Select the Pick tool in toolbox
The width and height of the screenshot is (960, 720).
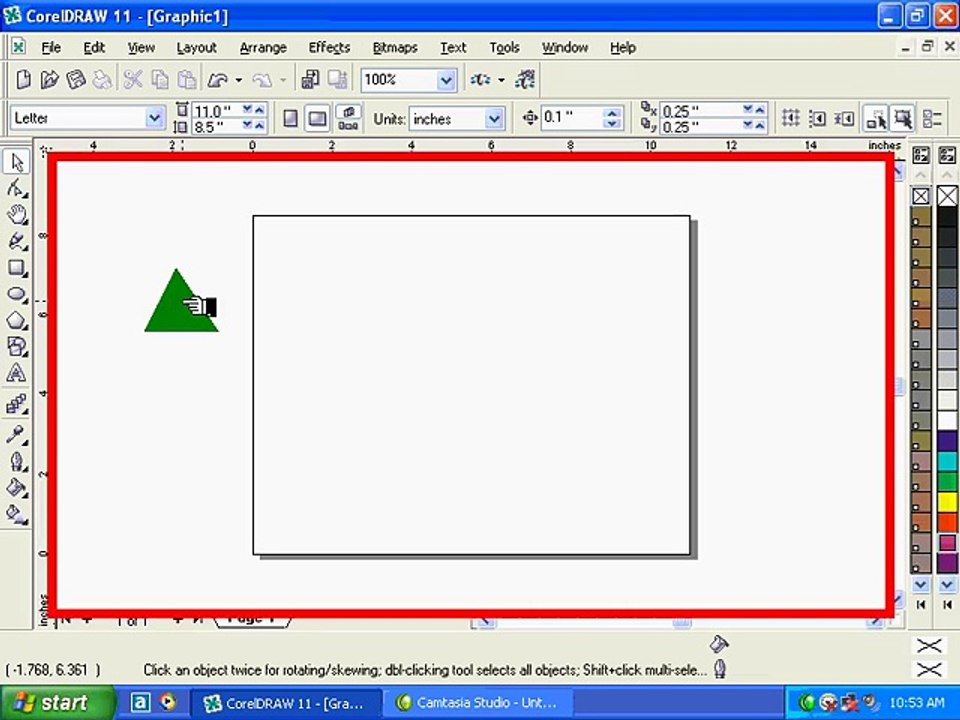coord(17,162)
